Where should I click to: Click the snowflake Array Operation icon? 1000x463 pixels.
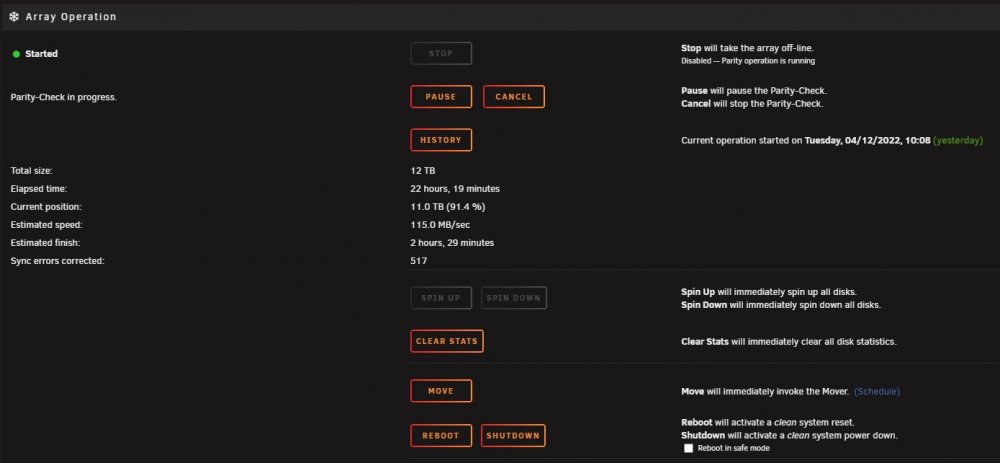[14, 17]
